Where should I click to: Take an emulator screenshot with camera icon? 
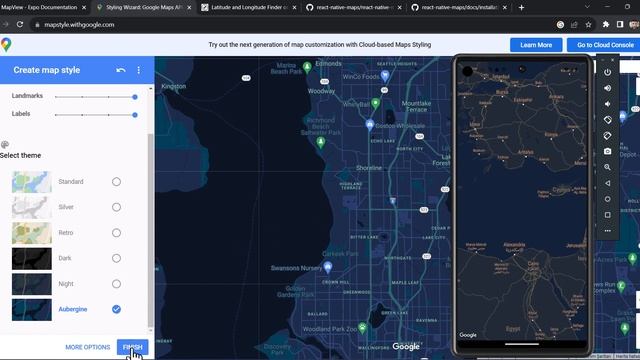(607, 151)
